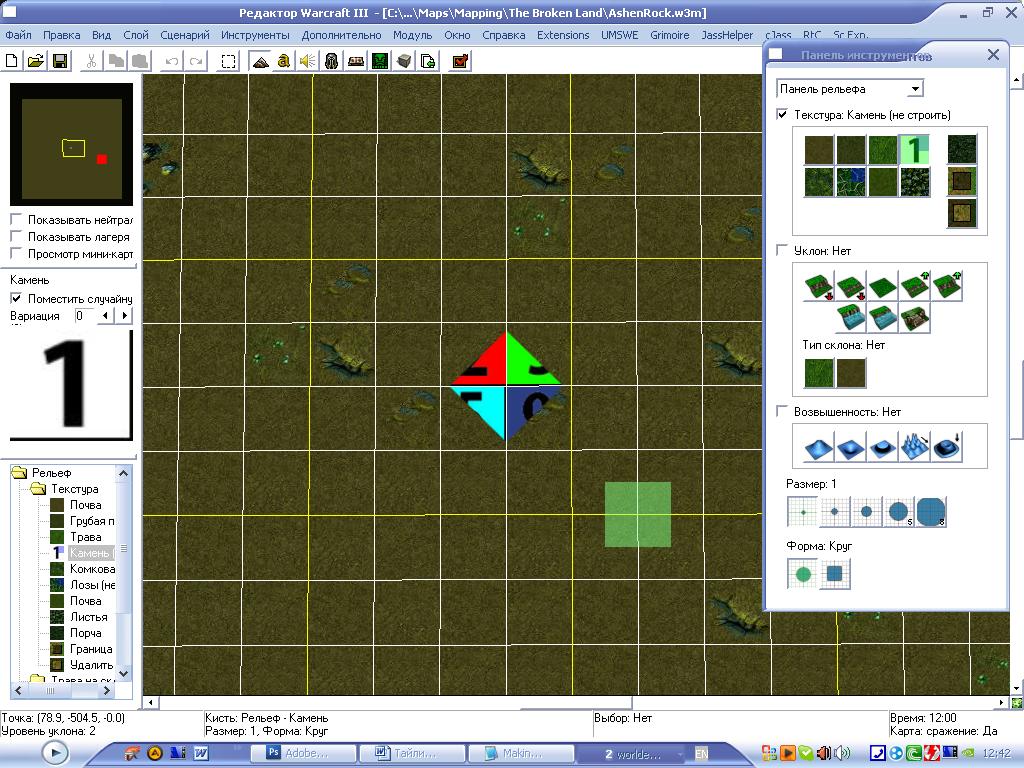Enable the Уклон checkbox

click(782, 250)
